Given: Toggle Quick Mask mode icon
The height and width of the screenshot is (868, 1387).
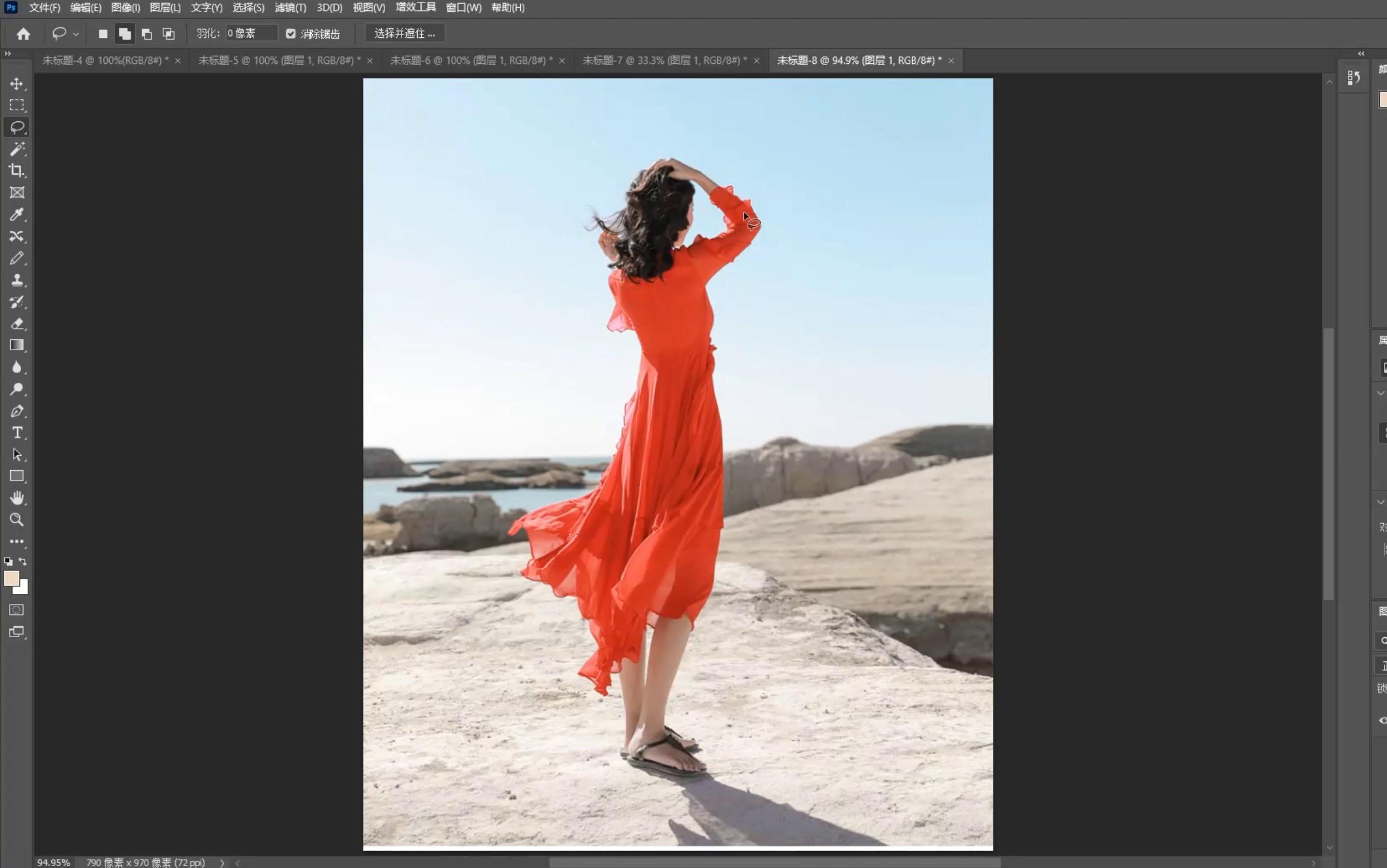Looking at the screenshot, I should click(x=17, y=610).
